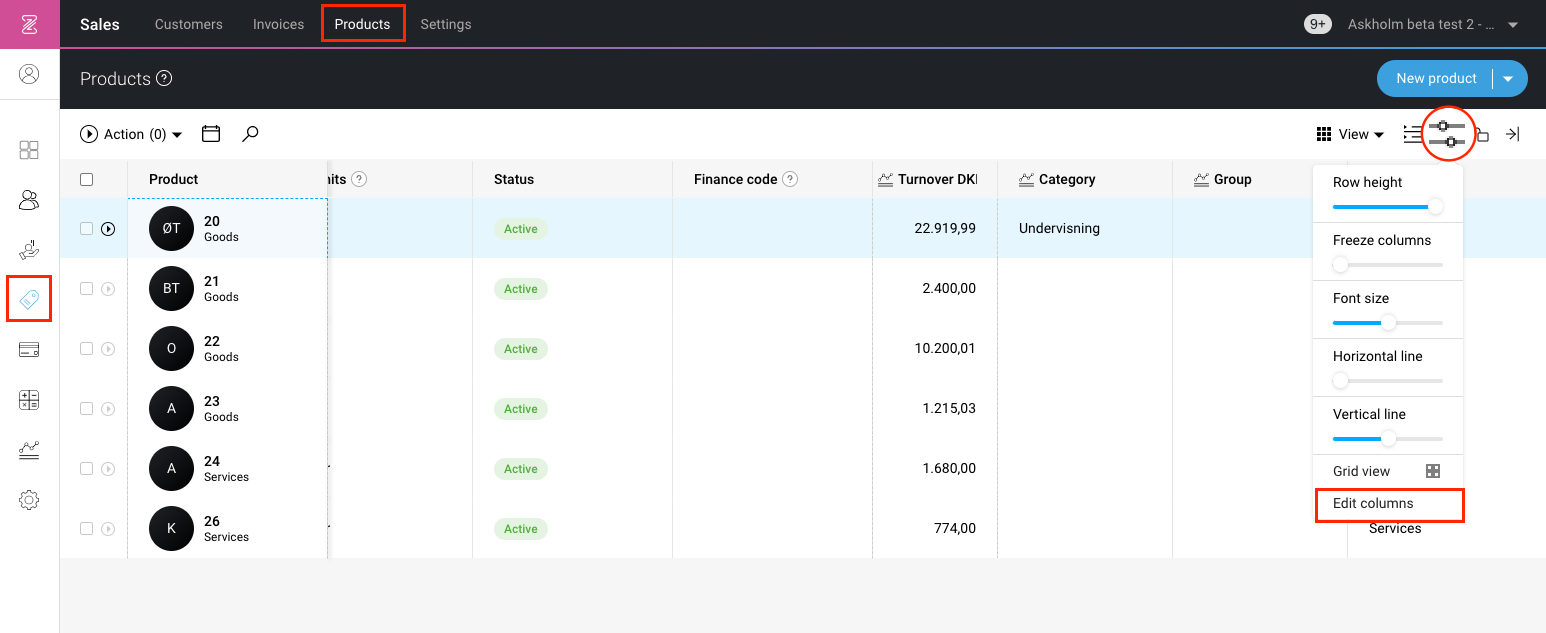Switch to the Customers tab

point(189,24)
